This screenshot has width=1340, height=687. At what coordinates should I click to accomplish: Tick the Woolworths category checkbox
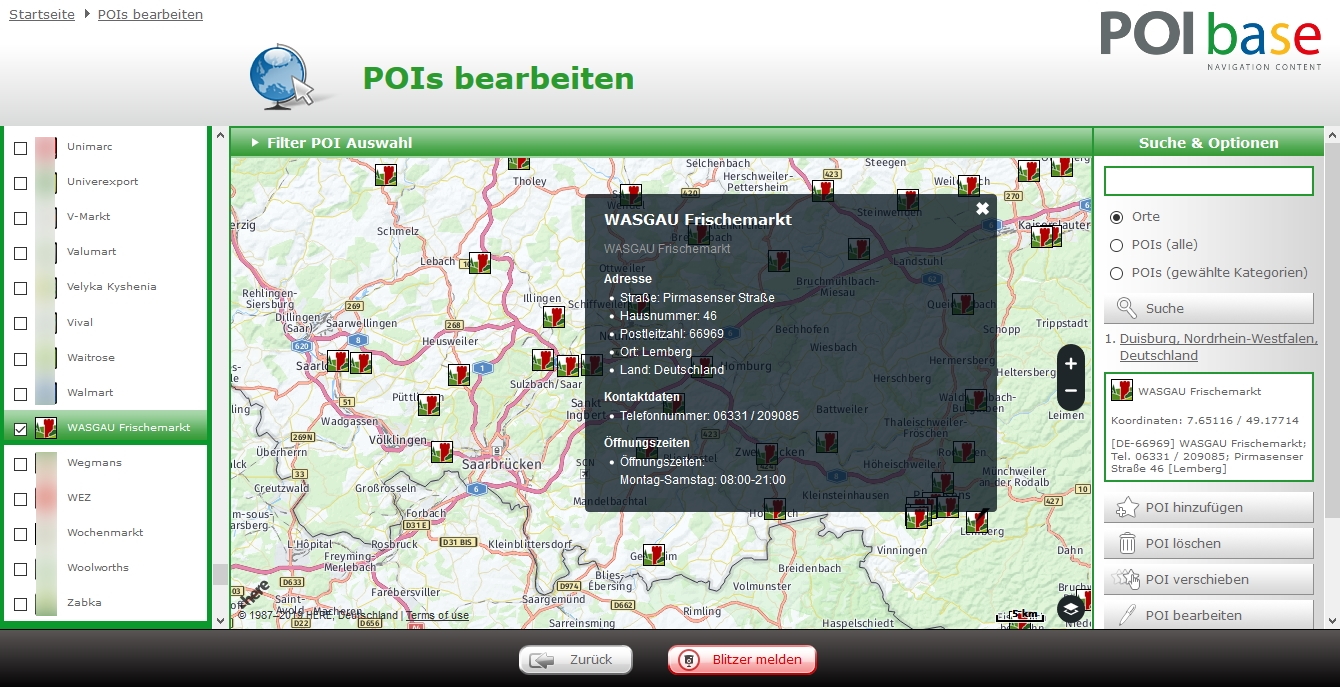[x=20, y=568]
